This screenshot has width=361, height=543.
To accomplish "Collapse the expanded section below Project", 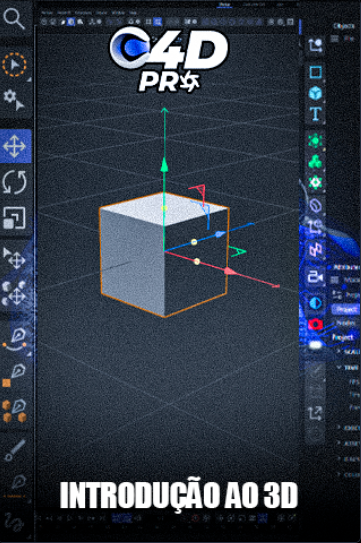I will click(340, 367).
